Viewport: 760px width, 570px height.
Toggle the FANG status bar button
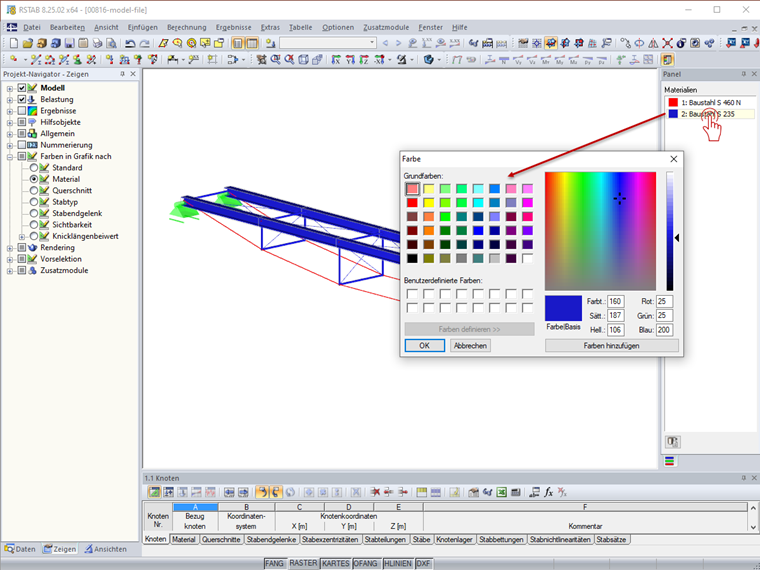click(274, 563)
